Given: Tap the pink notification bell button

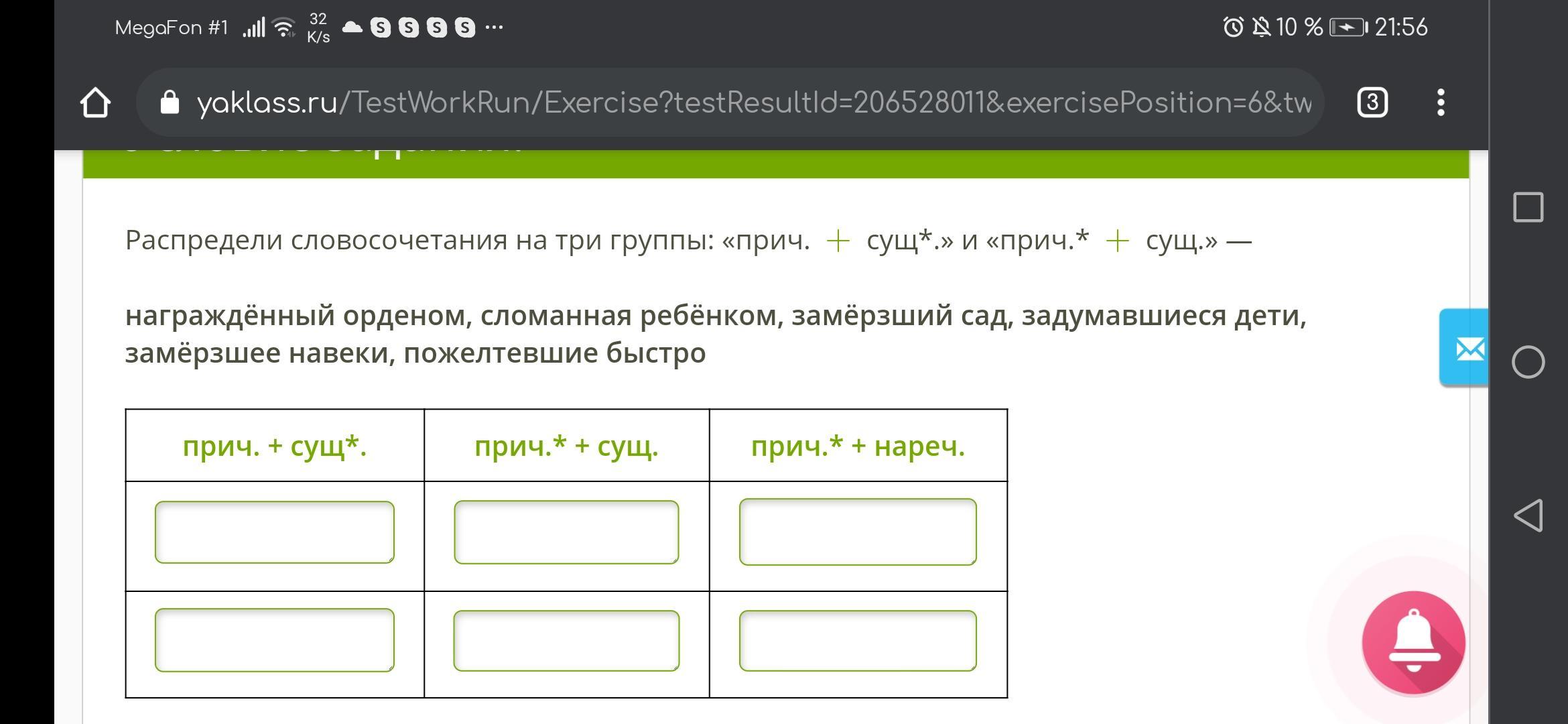Looking at the screenshot, I should coord(1413,642).
